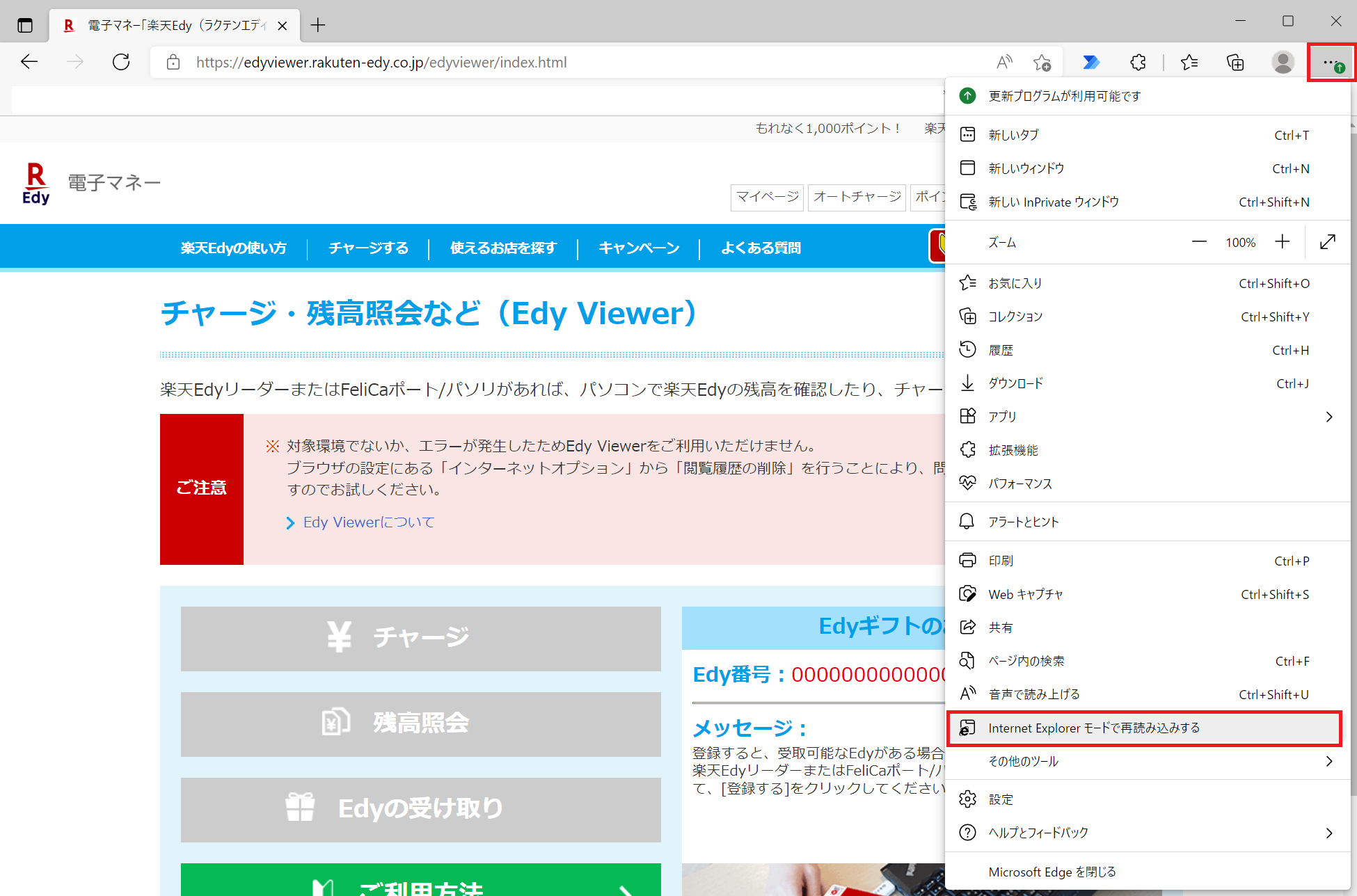The width and height of the screenshot is (1357, 896).
Task: Select 共有 from the menu
Action: [x=1148, y=627]
